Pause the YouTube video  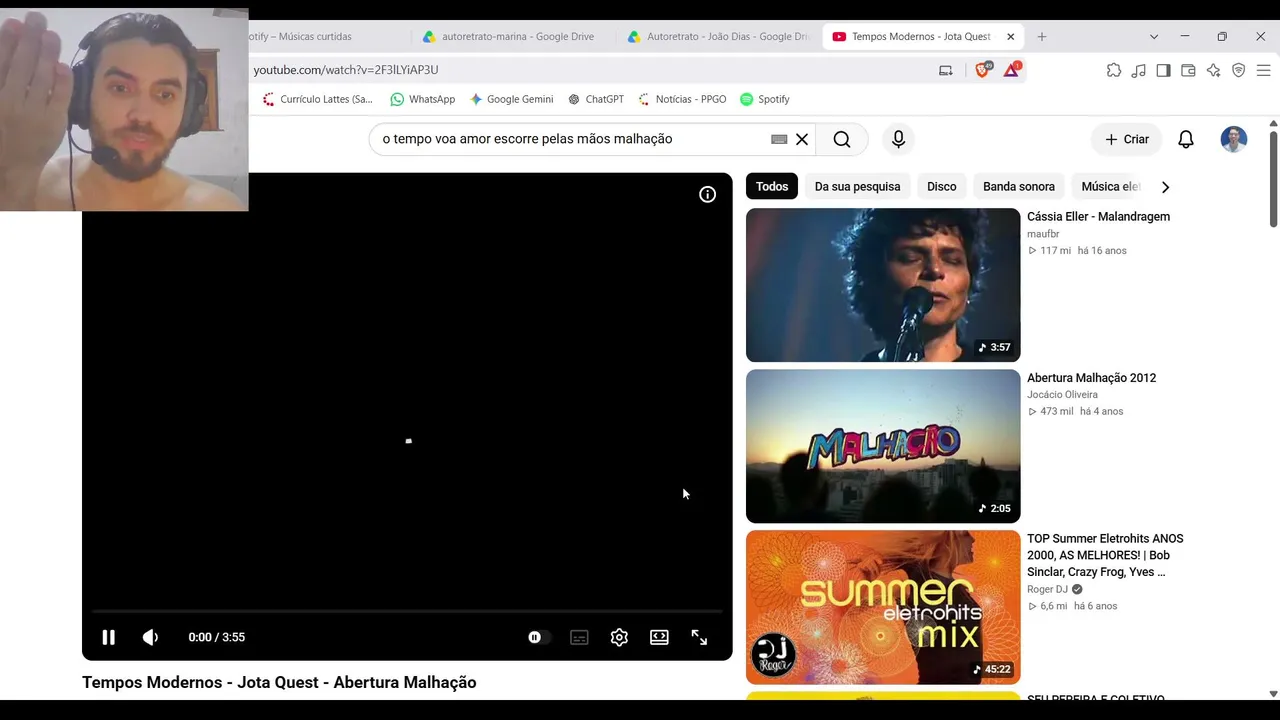[x=108, y=637]
